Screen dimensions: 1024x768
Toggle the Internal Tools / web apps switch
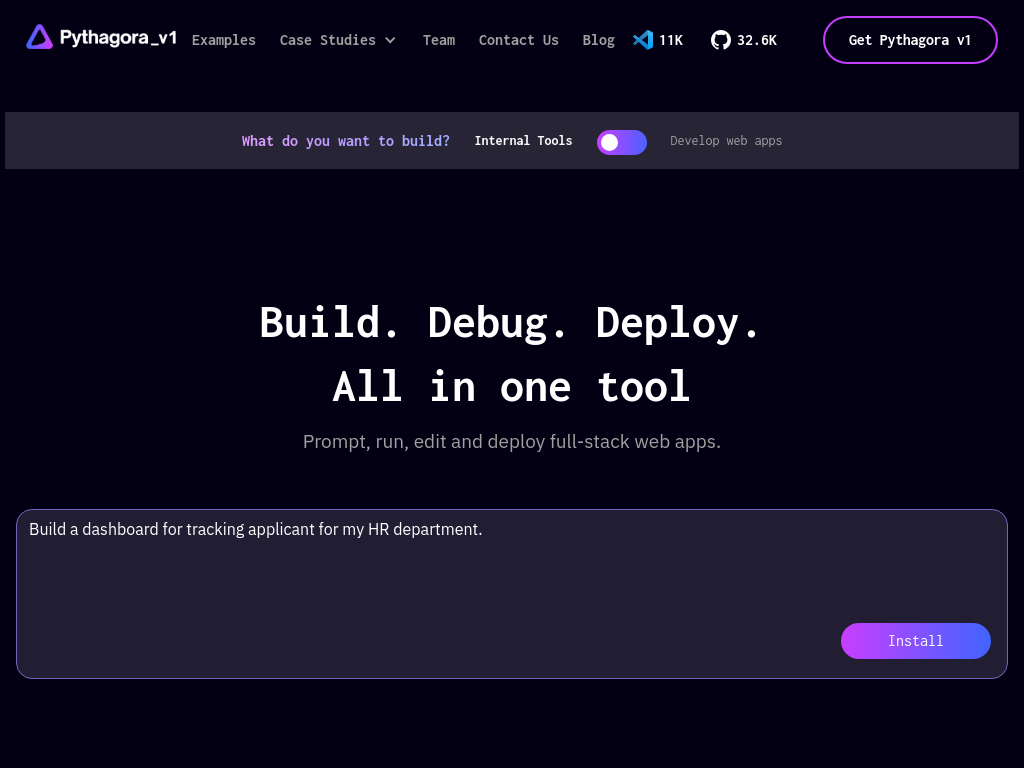[x=622, y=142]
